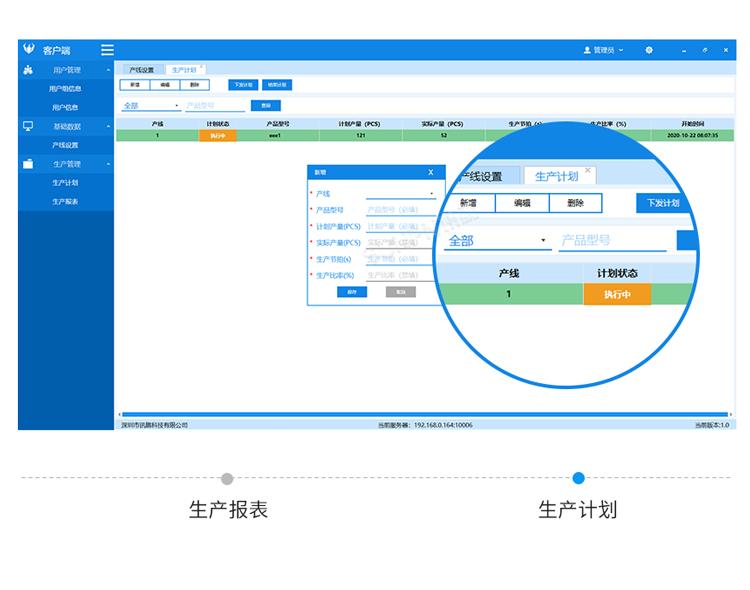Open 用户组信息 in the sidebar
The height and width of the screenshot is (590, 750).
point(65,89)
